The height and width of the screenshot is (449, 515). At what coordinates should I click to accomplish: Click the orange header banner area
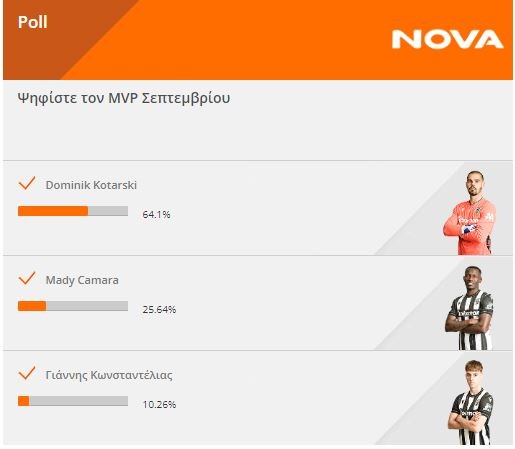pos(258,40)
